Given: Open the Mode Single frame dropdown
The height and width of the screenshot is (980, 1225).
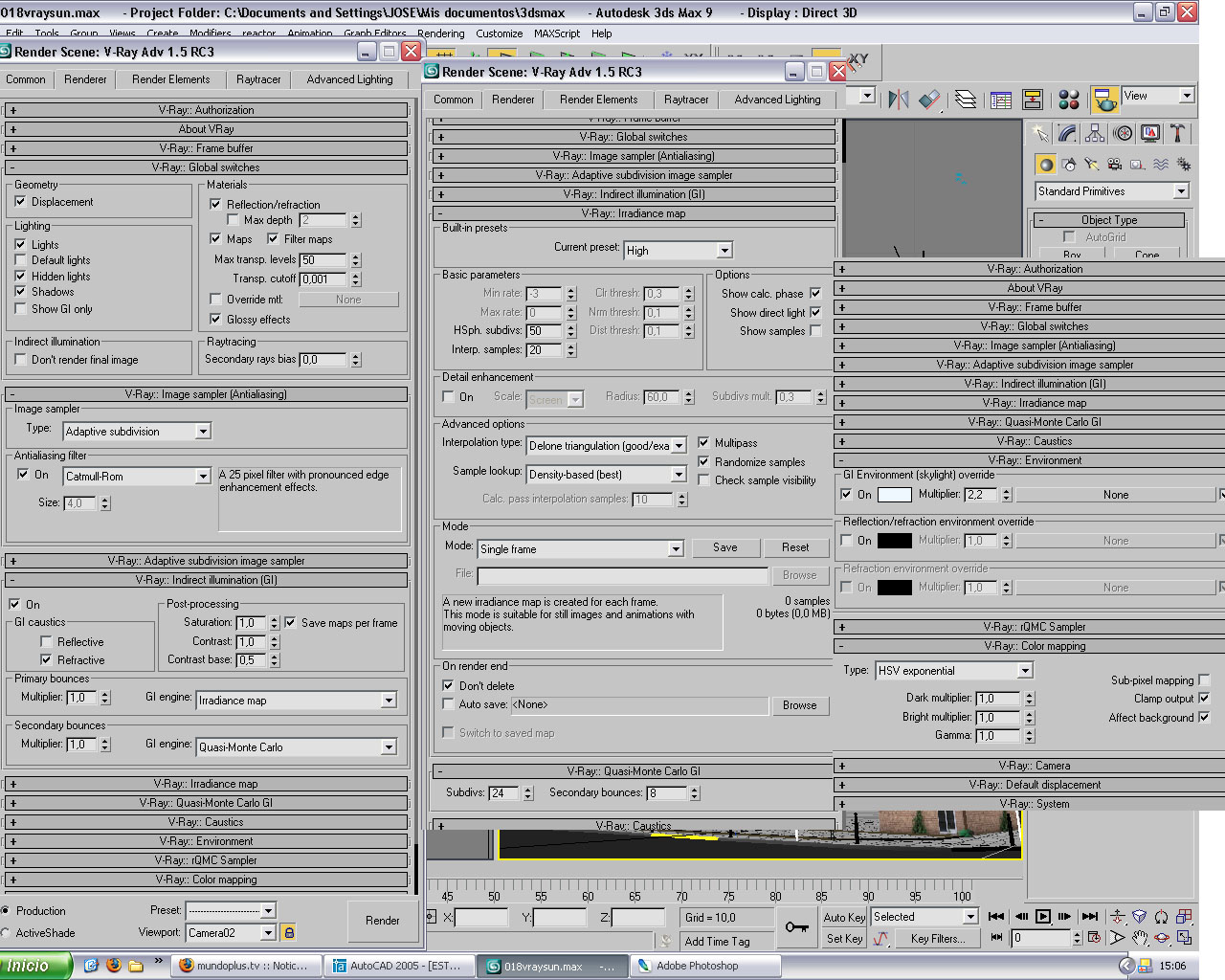Looking at the screenshot, I should 581,548.
